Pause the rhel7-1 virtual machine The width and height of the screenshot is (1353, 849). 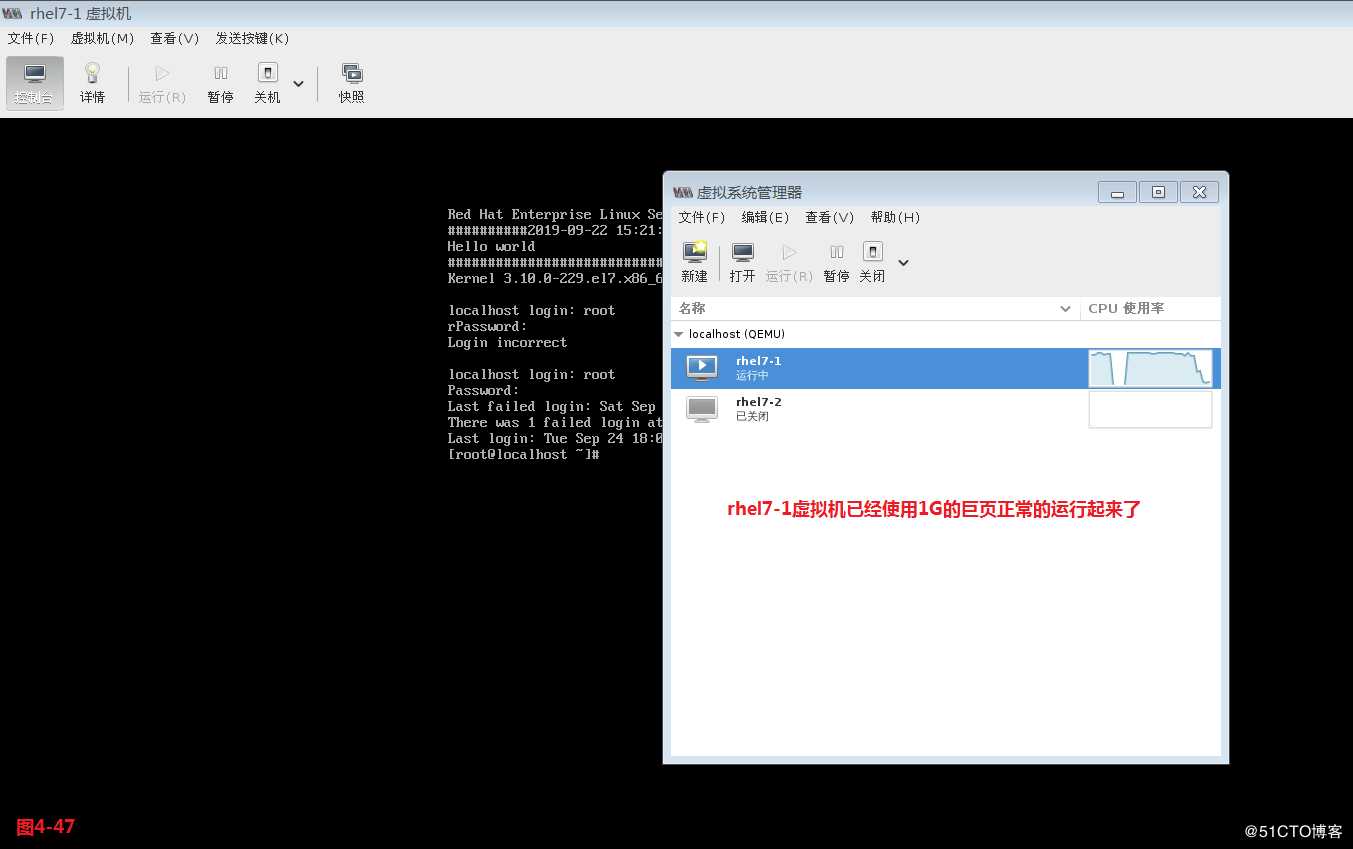click(221, 83)
